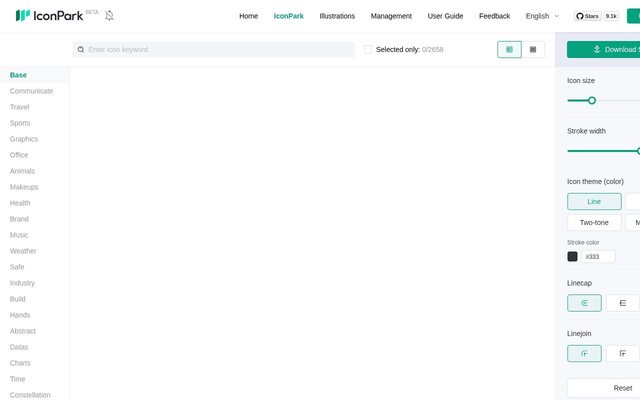Open the Management page

391,16
